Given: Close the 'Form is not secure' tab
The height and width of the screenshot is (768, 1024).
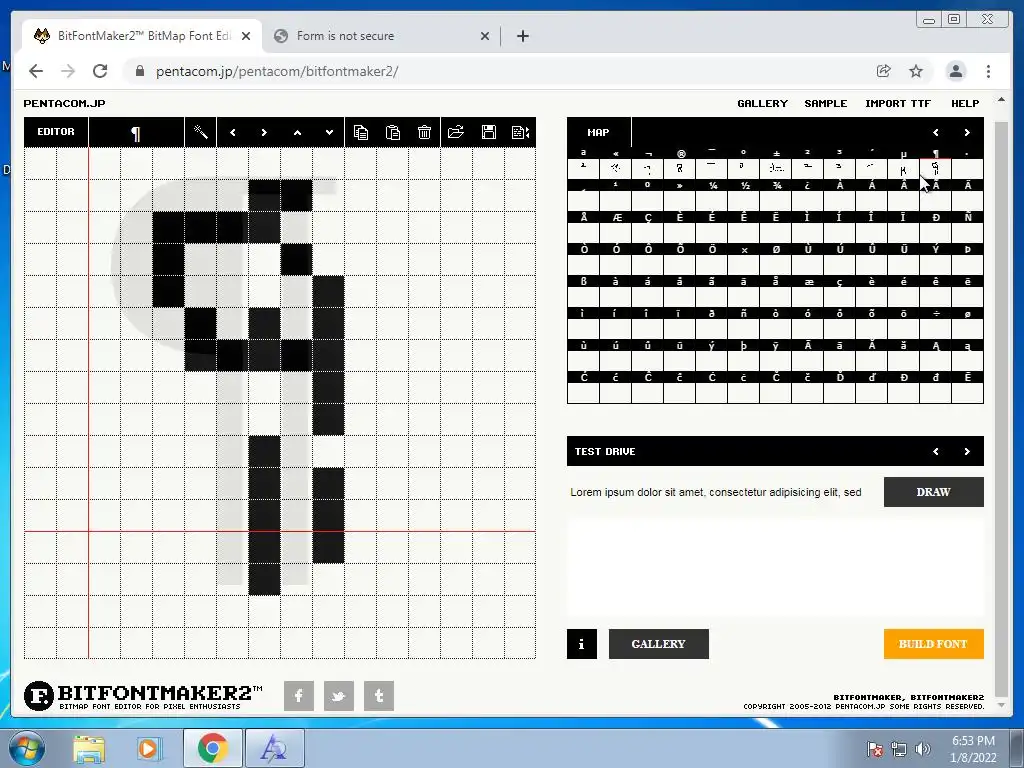Looking at the screenshot, I should click(485, 36).
